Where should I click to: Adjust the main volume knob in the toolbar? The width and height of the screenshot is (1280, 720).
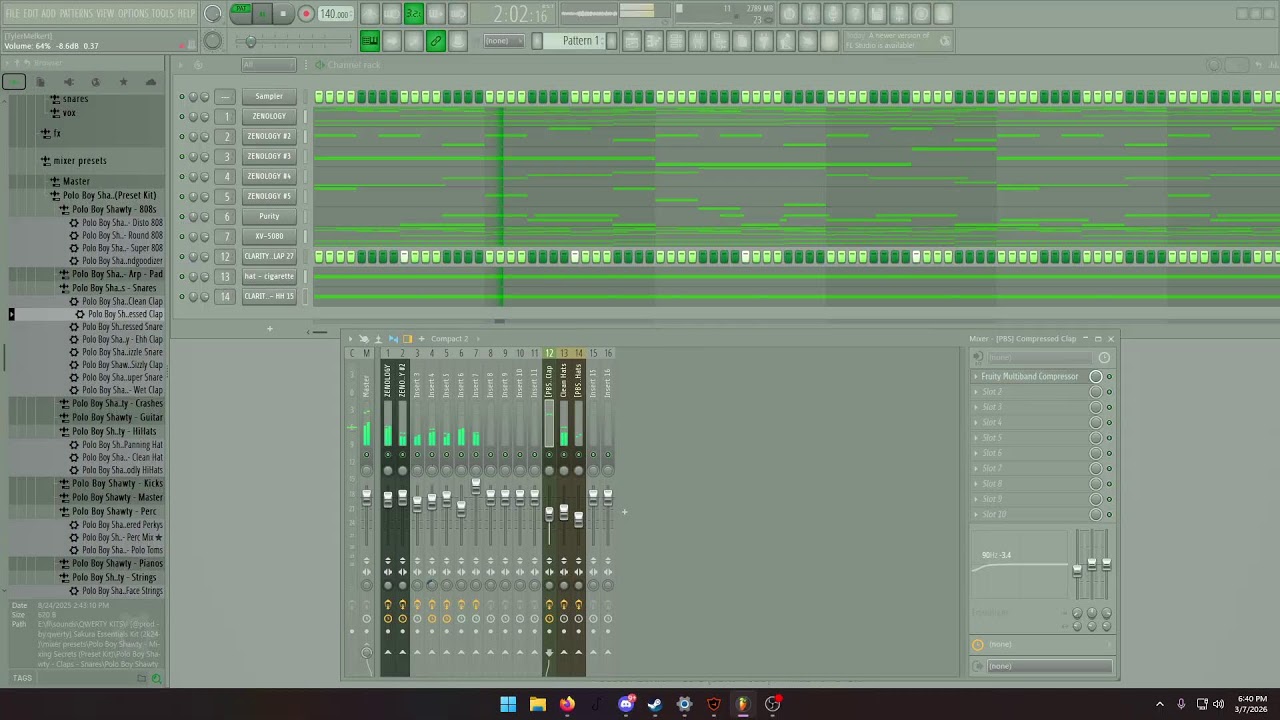pyautogui.click(x=213, y=14)
